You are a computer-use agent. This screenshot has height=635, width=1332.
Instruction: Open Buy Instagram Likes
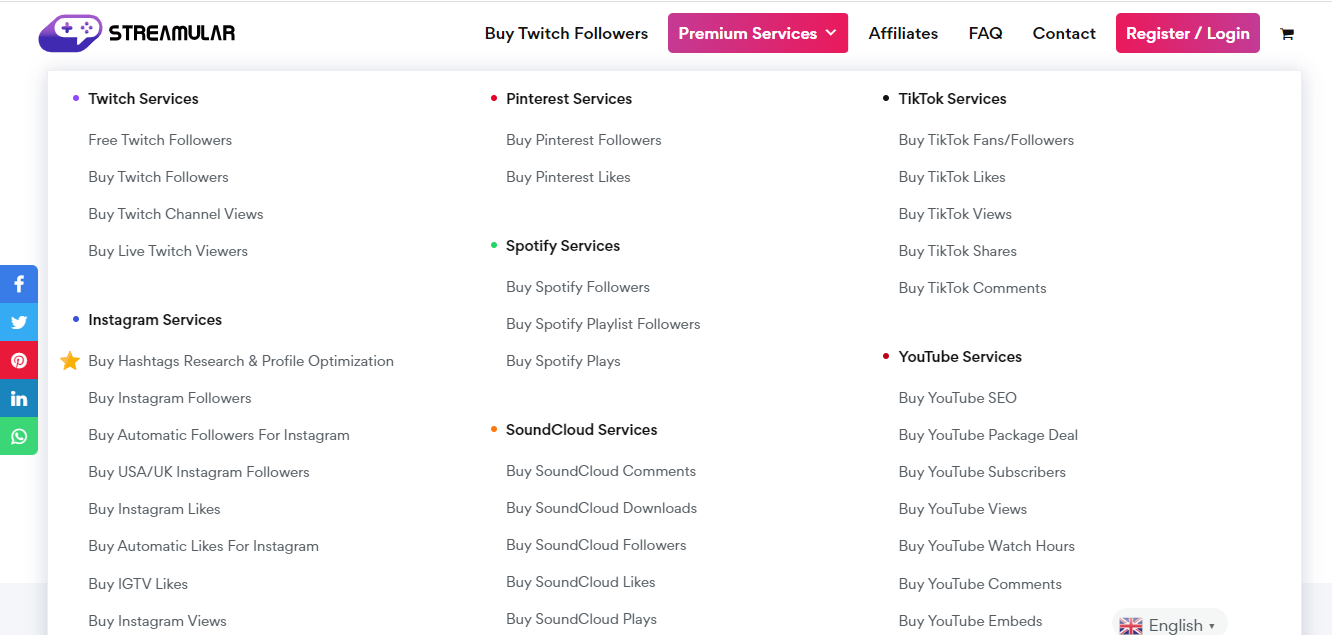click(154, 509)
